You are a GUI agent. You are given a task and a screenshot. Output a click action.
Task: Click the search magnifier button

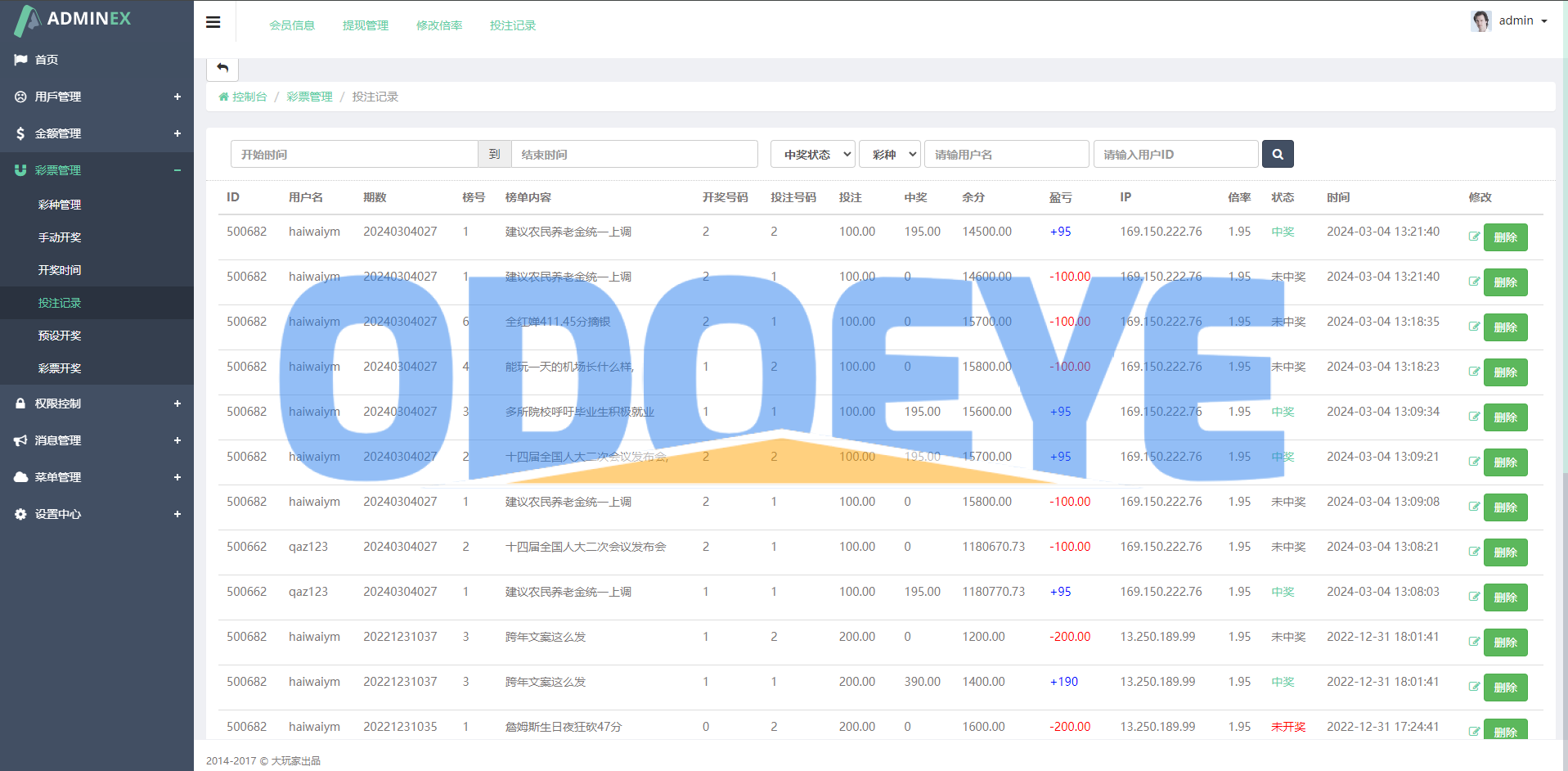point(1278,154)
